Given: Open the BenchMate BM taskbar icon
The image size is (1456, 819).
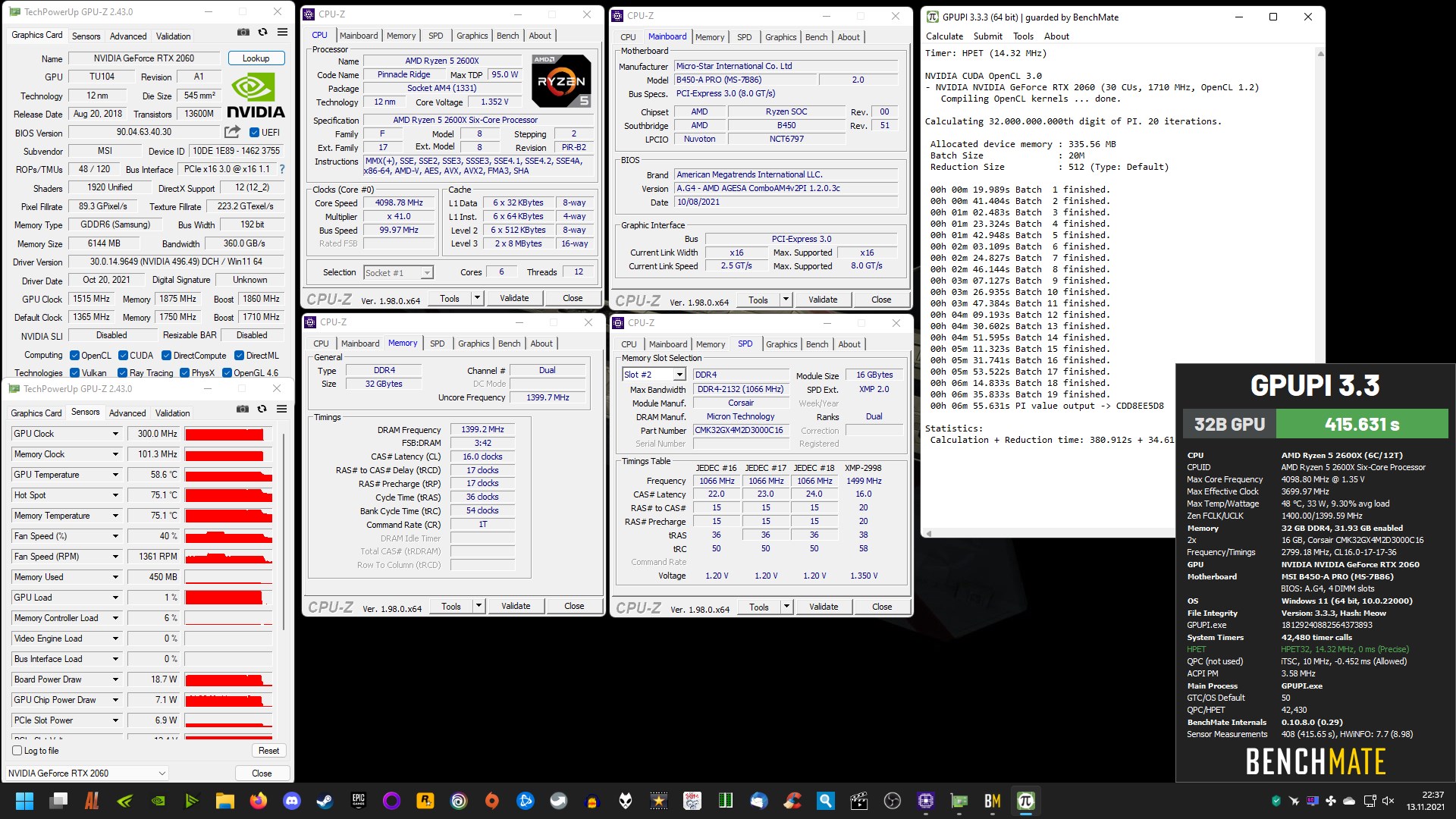Looking at the screenshot, I should 993,801.
